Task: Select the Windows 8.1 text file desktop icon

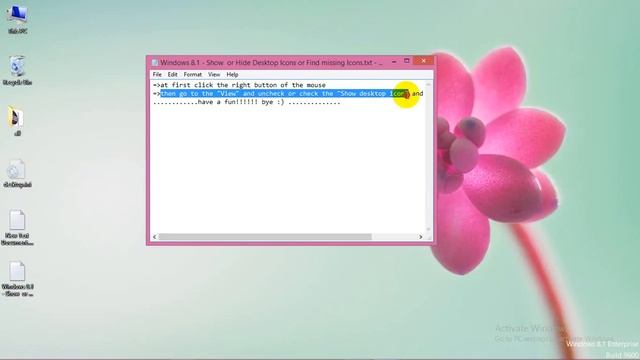Action: (x=17, y=279)
